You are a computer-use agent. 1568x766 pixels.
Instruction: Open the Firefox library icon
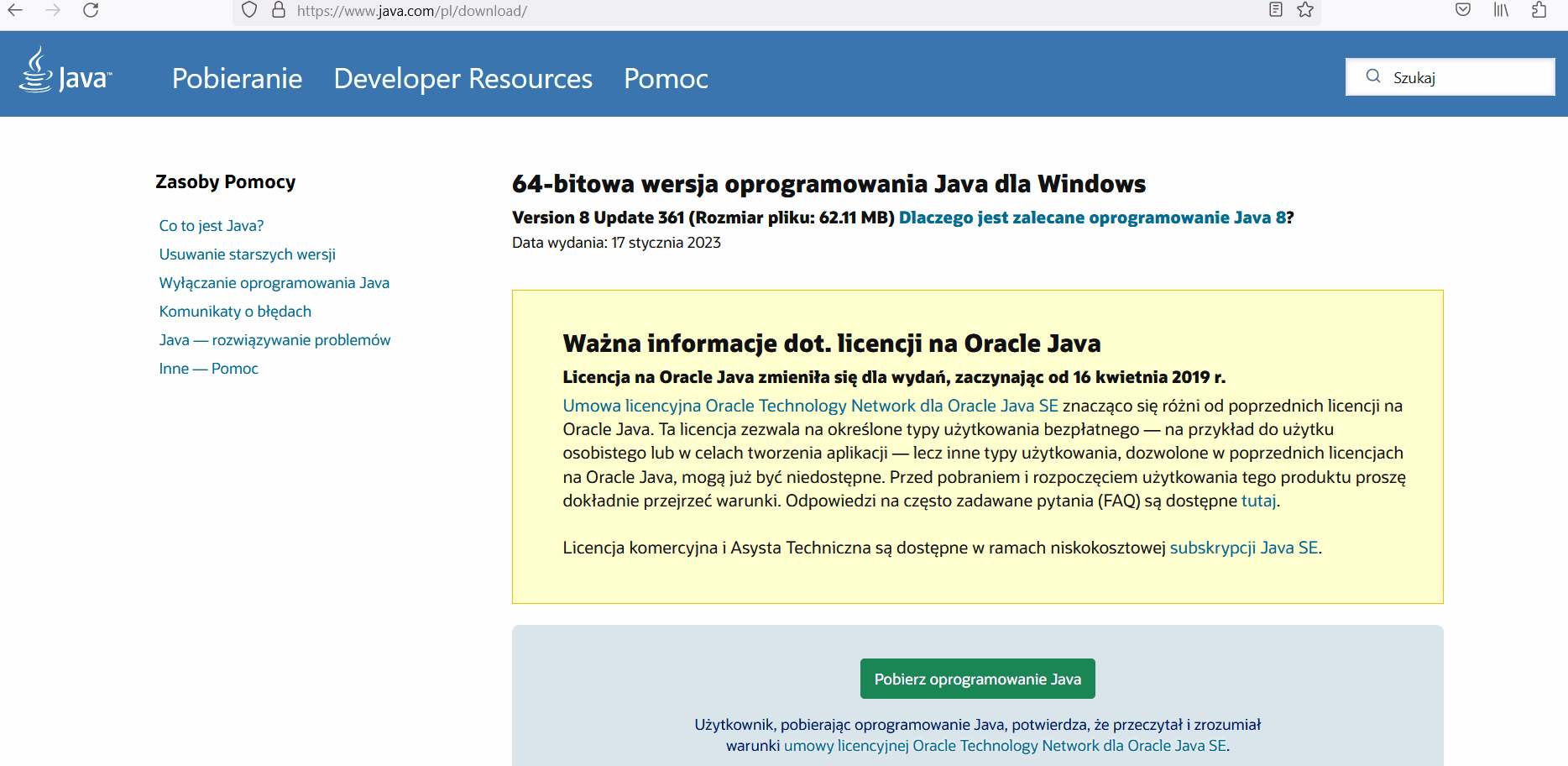pos(1501,10)
